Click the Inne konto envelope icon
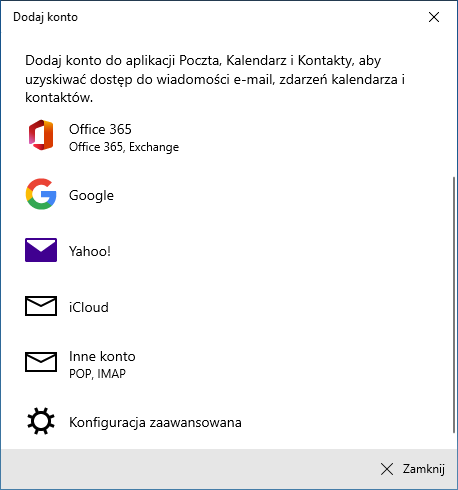Screen dimensions: 458x490 (41, 362)
